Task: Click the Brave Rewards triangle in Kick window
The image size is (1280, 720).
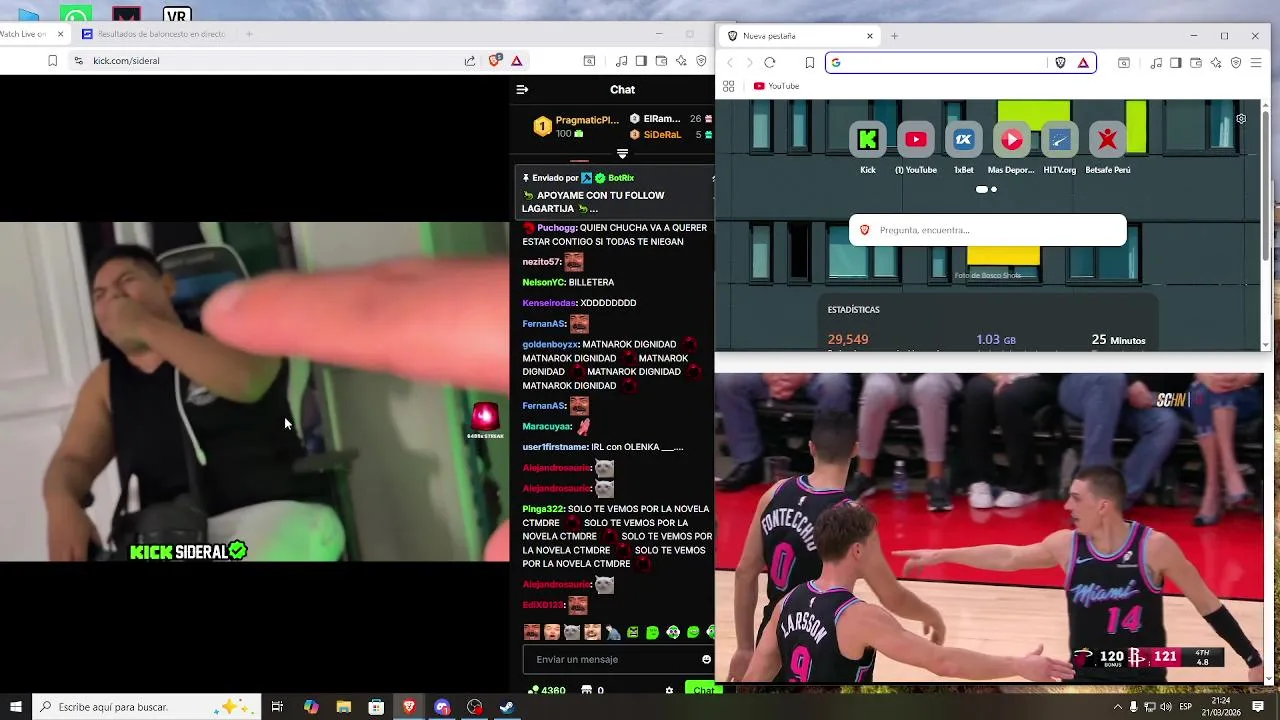Action: click(517, 61)
